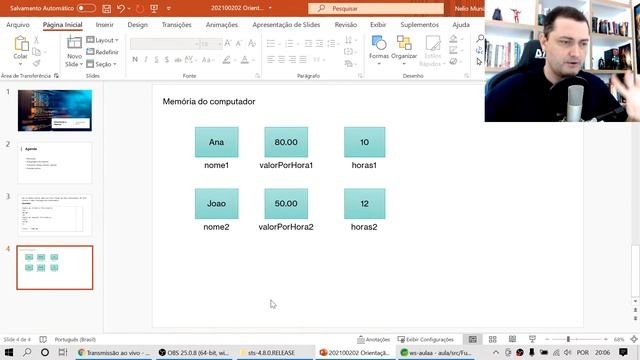Center text alignment icon
Screen dimensions: 640x360
point(282,60)
